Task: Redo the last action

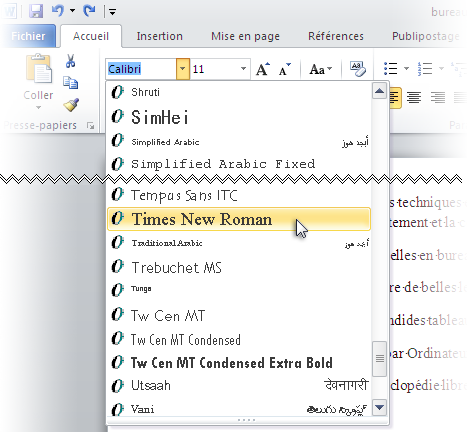Action: 89,11
